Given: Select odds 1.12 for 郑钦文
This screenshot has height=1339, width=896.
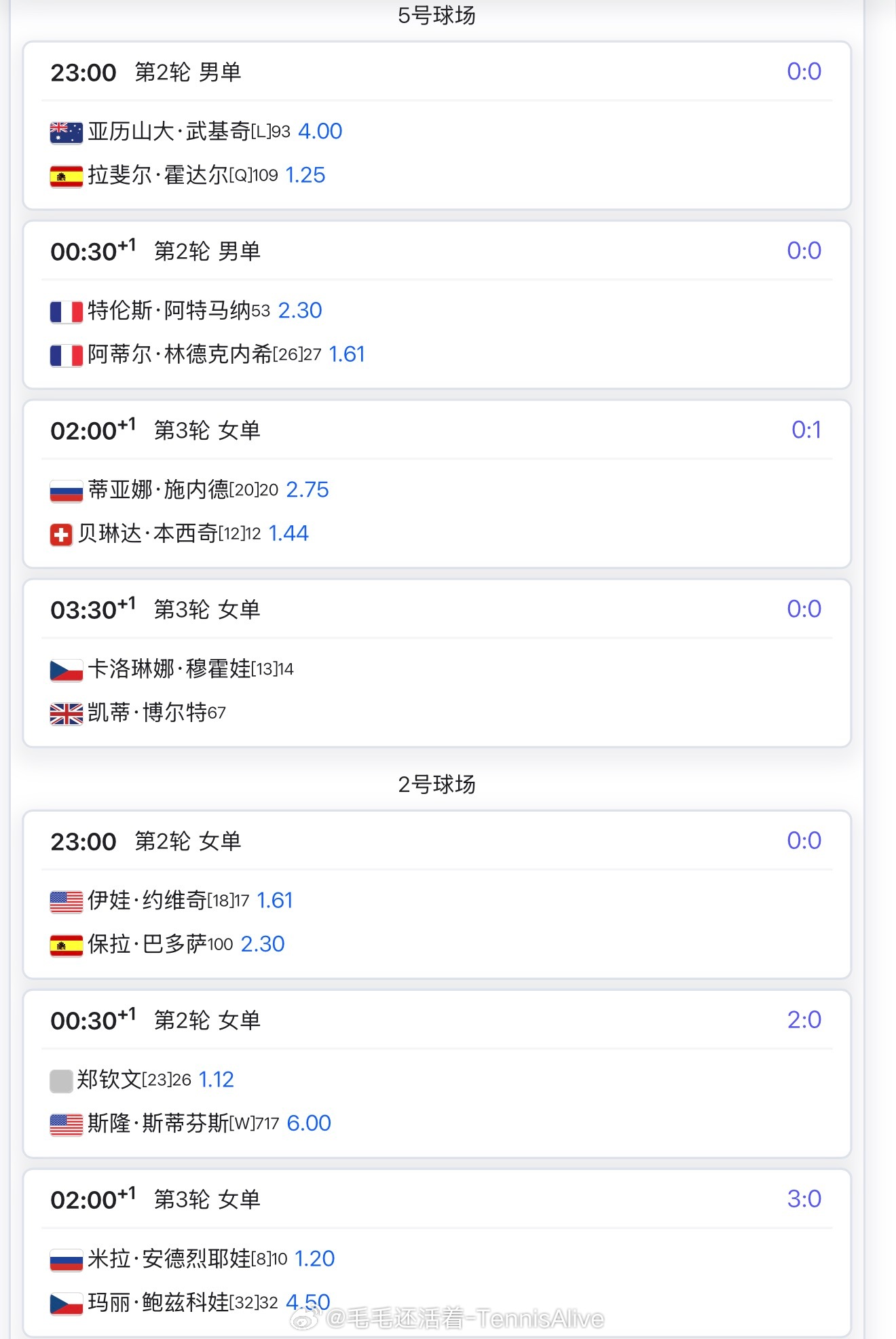Looking at the screenshot, I should 216,1080.
